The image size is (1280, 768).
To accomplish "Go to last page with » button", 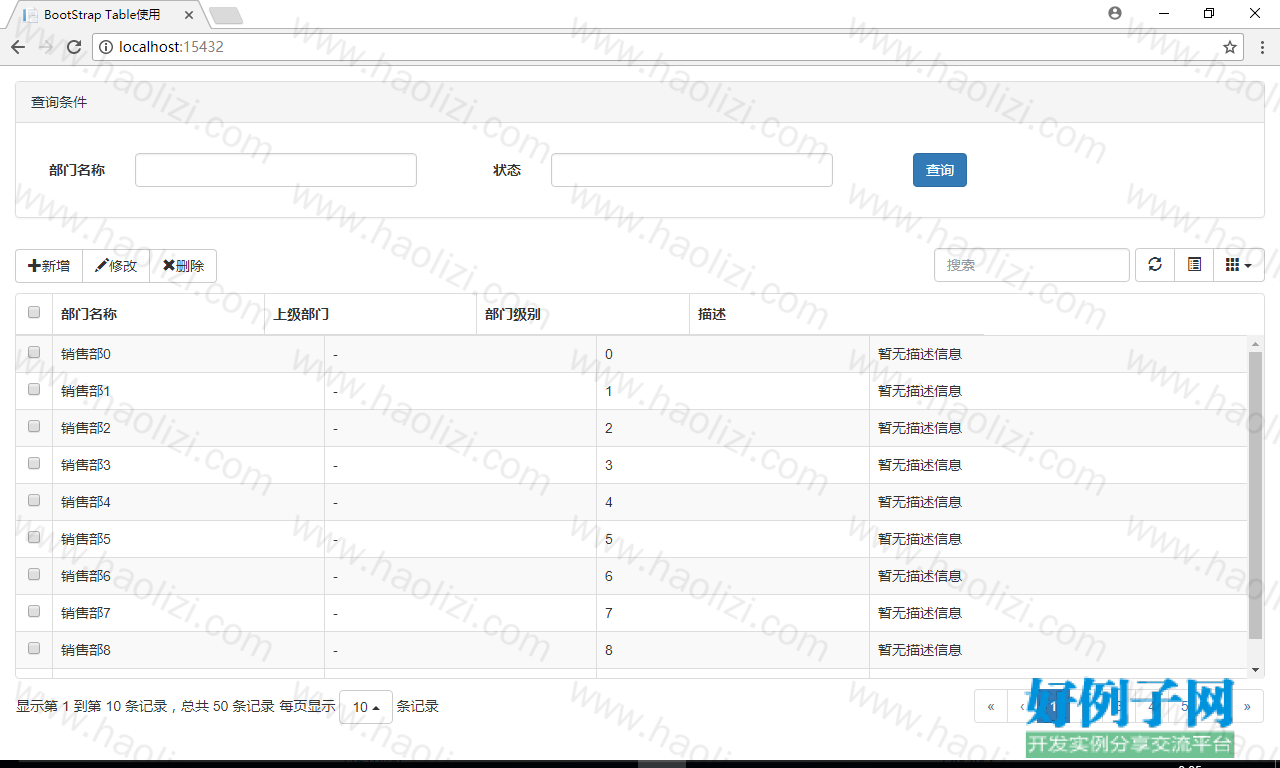I will pyautogui.click(x=1247, y=706).
